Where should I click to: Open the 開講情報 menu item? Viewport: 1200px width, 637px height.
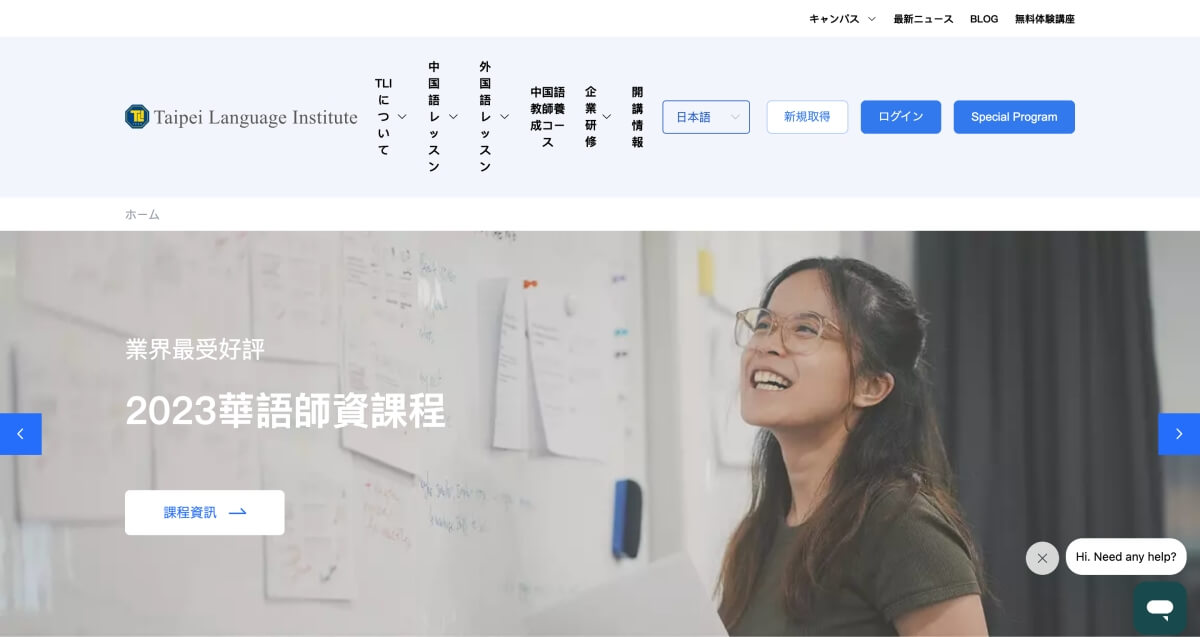(x=637, y=117)
